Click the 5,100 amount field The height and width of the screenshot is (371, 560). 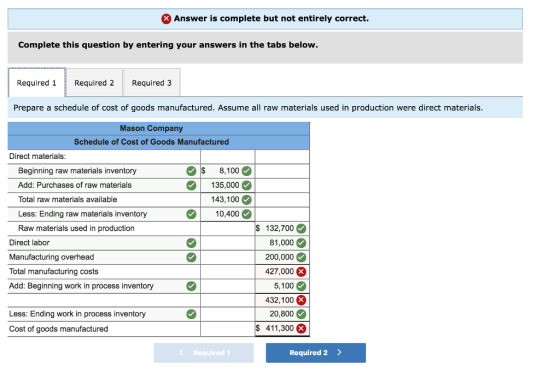pos(282,286)
